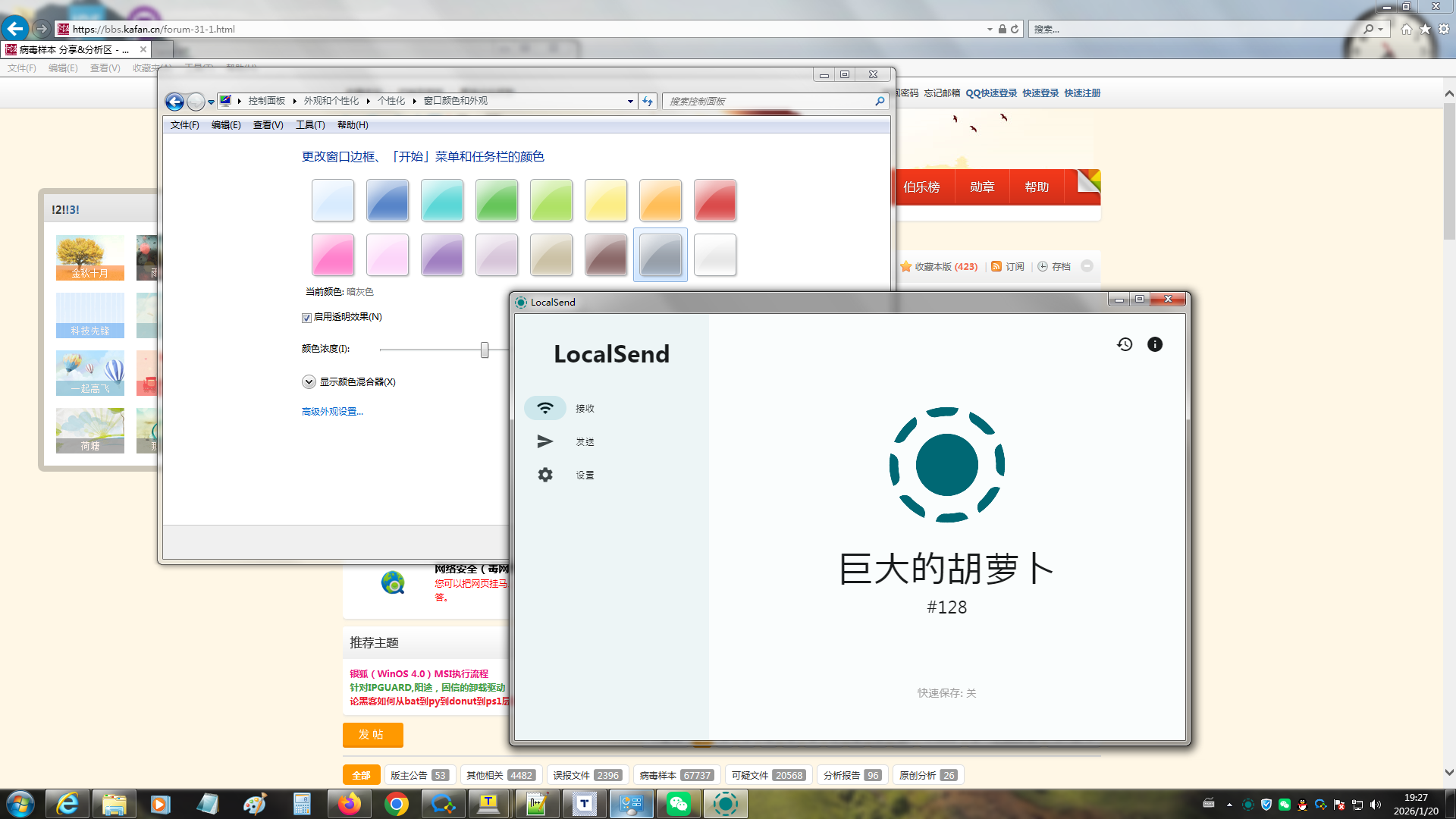Open control panel address dropdown arrow
The width and height of the screenshot is (1456, 819).
630,101
